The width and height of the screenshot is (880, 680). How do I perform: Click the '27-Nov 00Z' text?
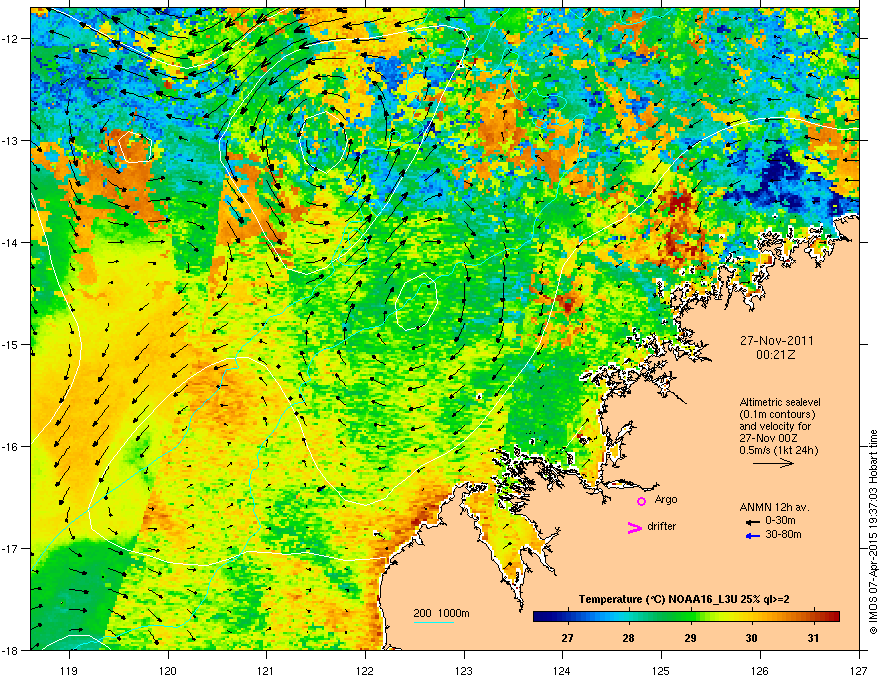click(x=768, y=438)
